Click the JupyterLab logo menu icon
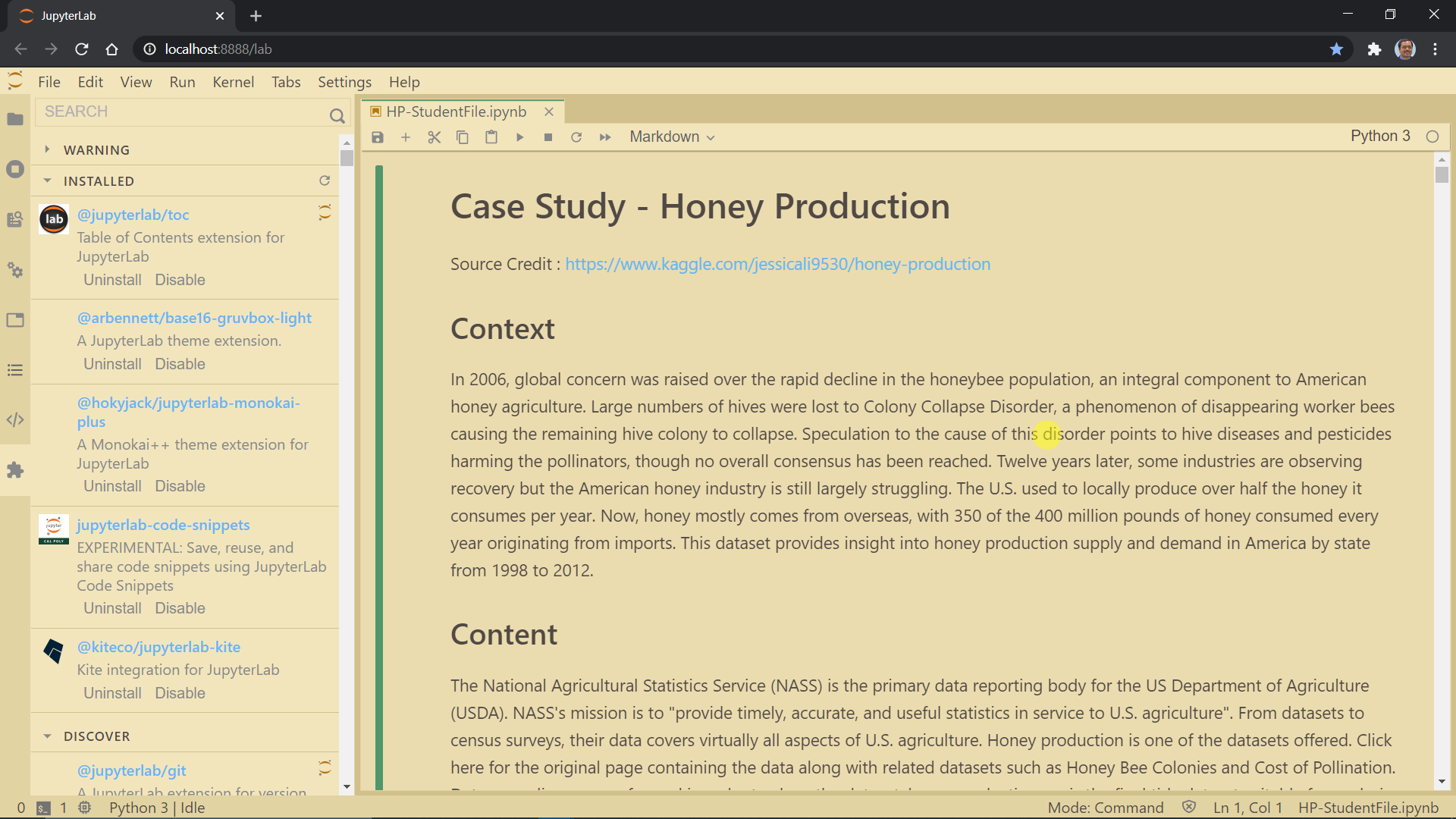The height and width of the screenshot is (819, 1456). point(15,80)
